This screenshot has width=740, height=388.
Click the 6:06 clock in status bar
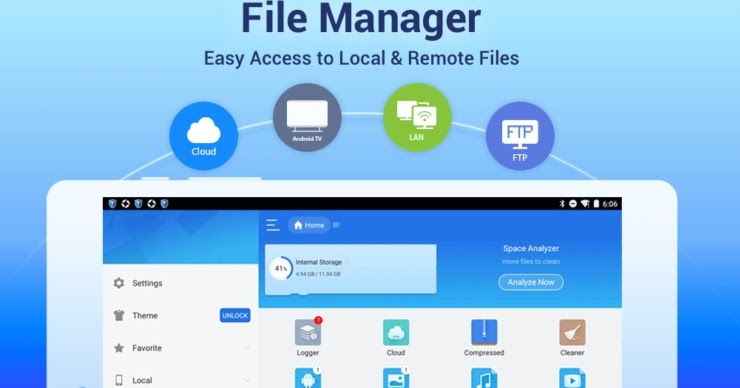click(610, 204)
